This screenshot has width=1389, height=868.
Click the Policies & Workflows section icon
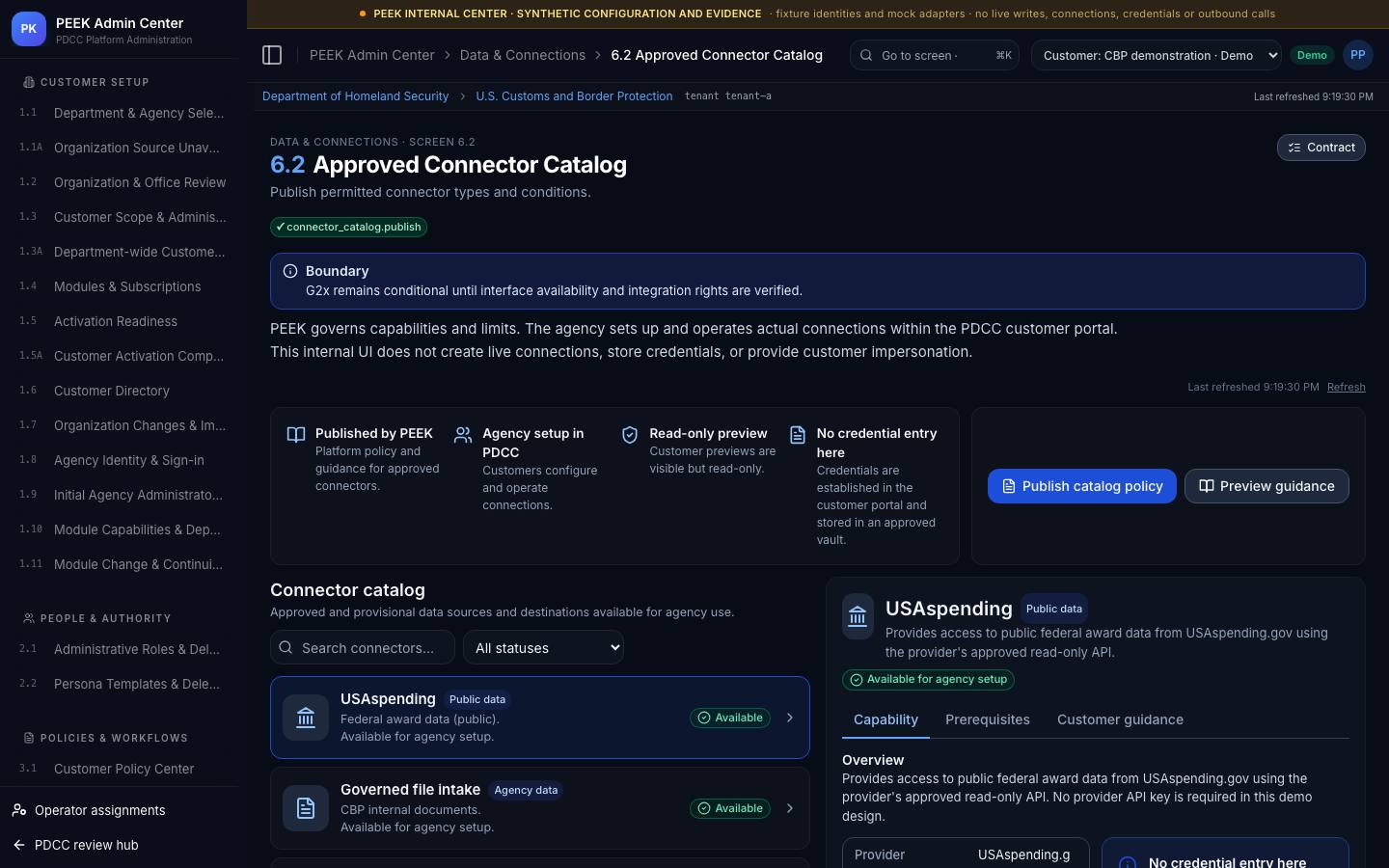click(x=29, y=738)
